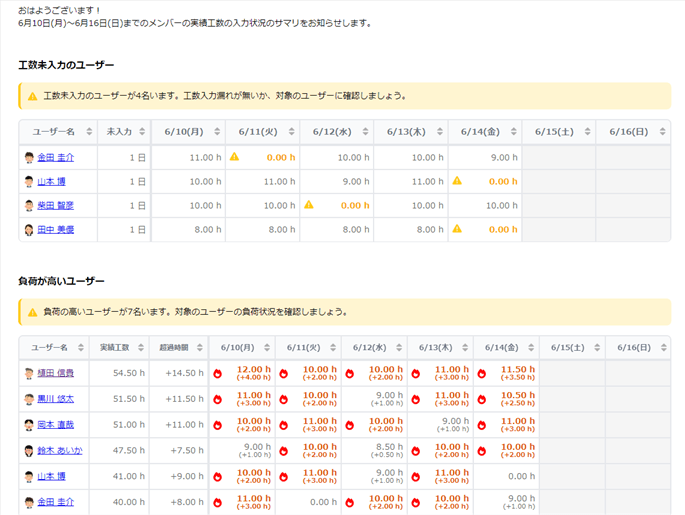Screen dimensions: 685x515
Task: Click the 6/14 warning icon in 田中's row
Action: click(457, 229)
